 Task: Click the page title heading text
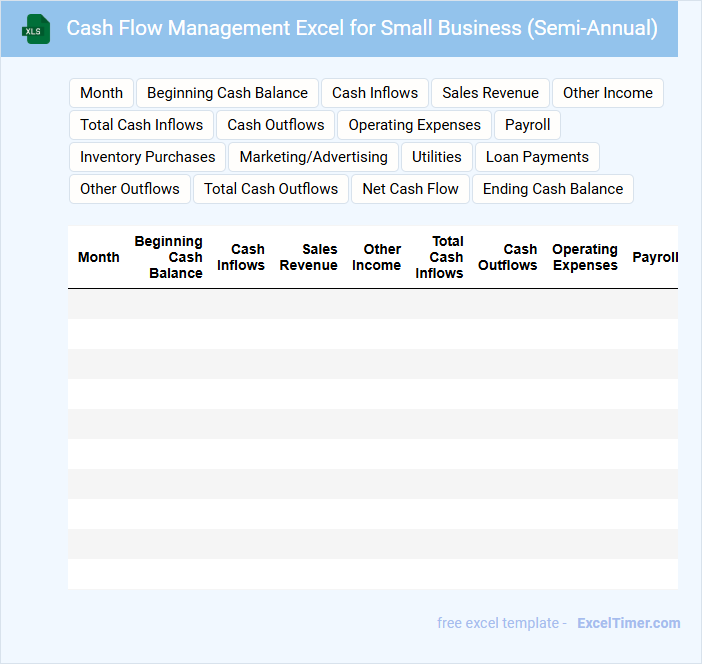362,28
